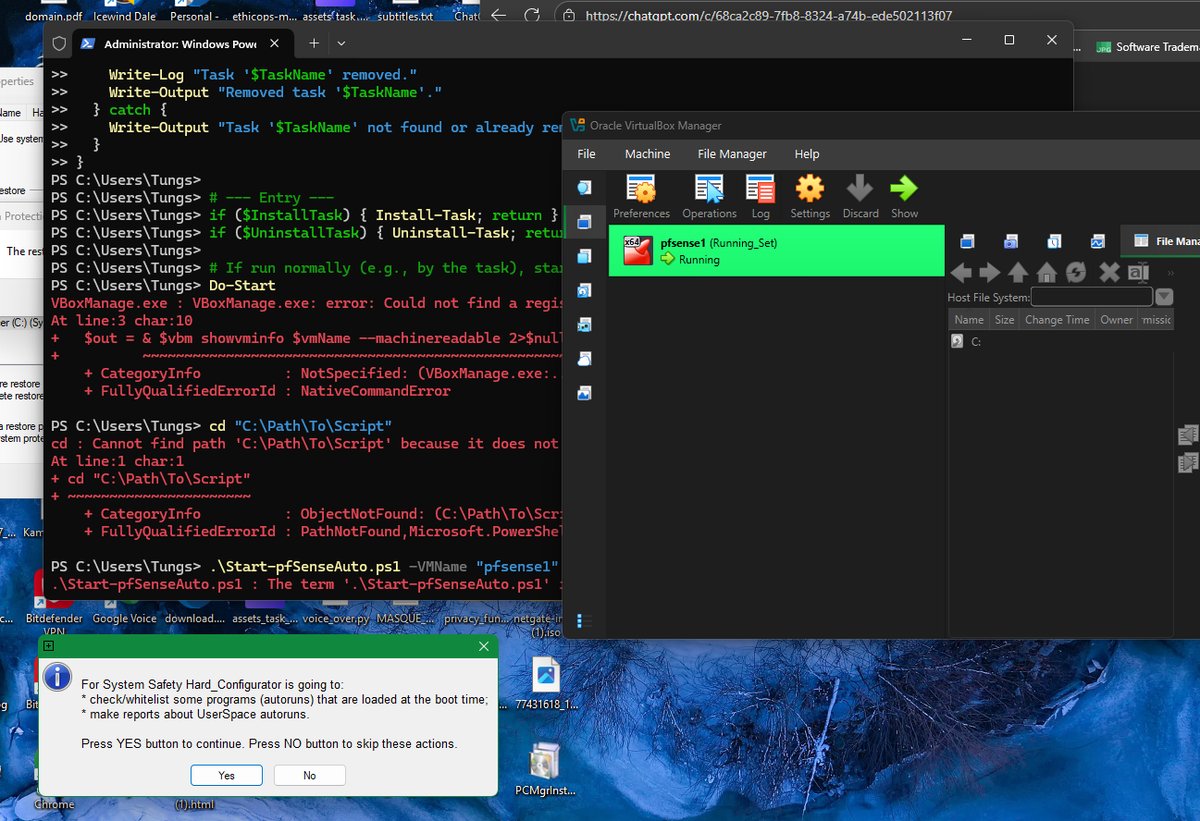The height and width of the screenshot is (821, 1200).
Task: Click the upper copy-files icon beside file panel
Action: (x=1188, y=435)
